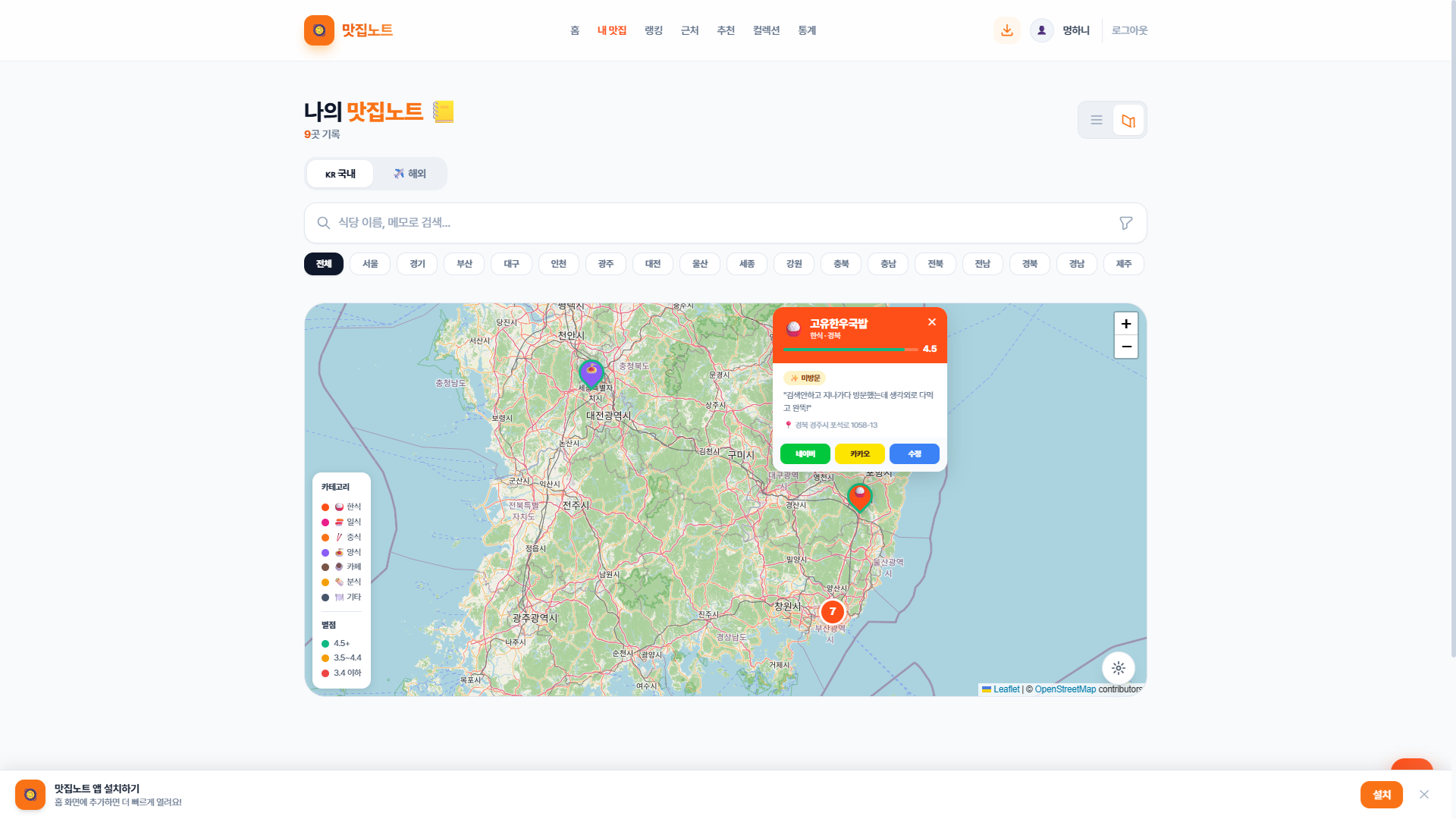Filter by 전남 region chip

[983, 264]
